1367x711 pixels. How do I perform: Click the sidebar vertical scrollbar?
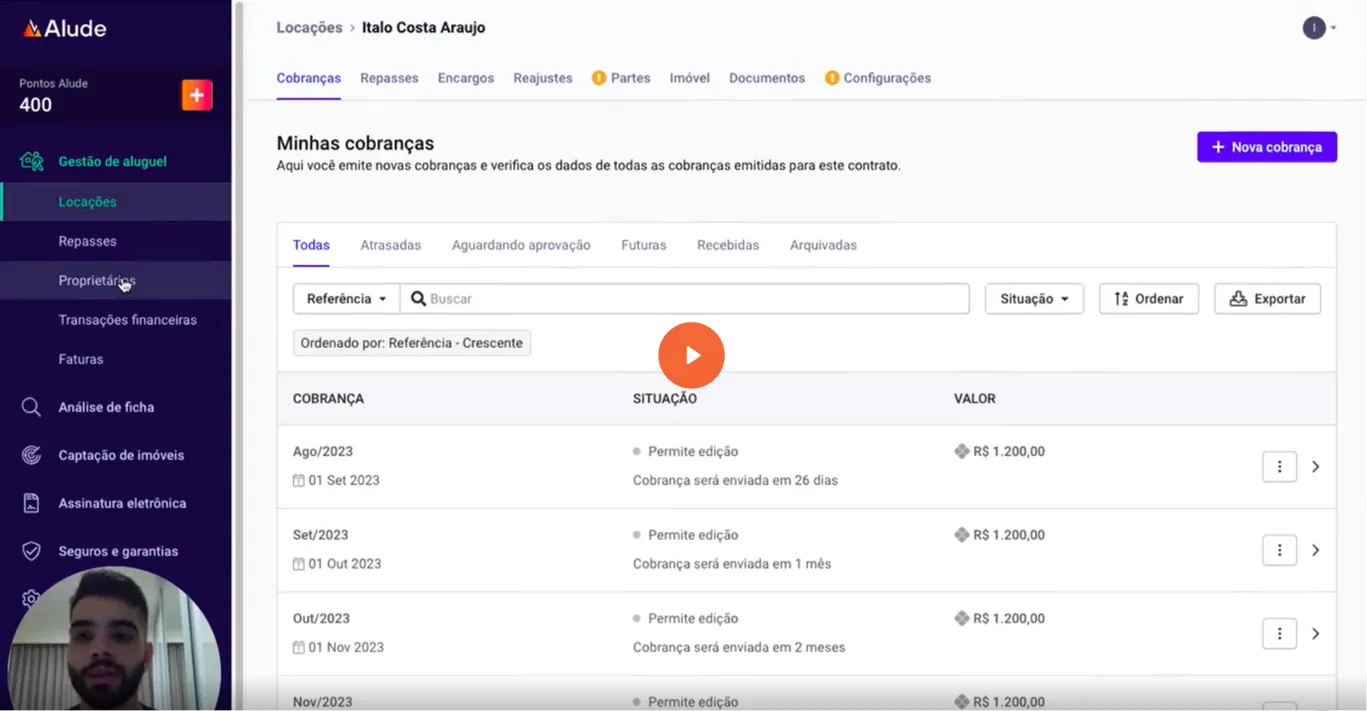[239, 355]
